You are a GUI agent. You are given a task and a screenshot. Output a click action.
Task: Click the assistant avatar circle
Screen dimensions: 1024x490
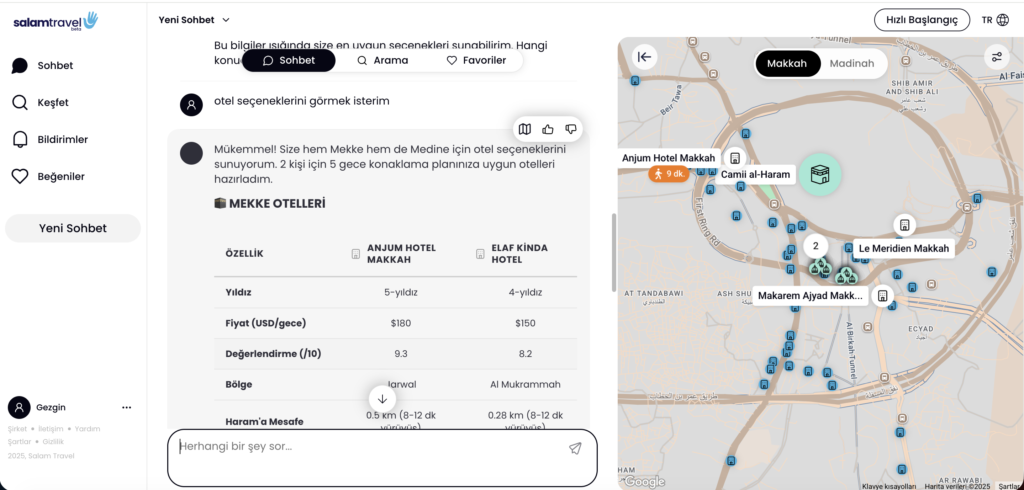pyautogui.click(x=191, y=154)
